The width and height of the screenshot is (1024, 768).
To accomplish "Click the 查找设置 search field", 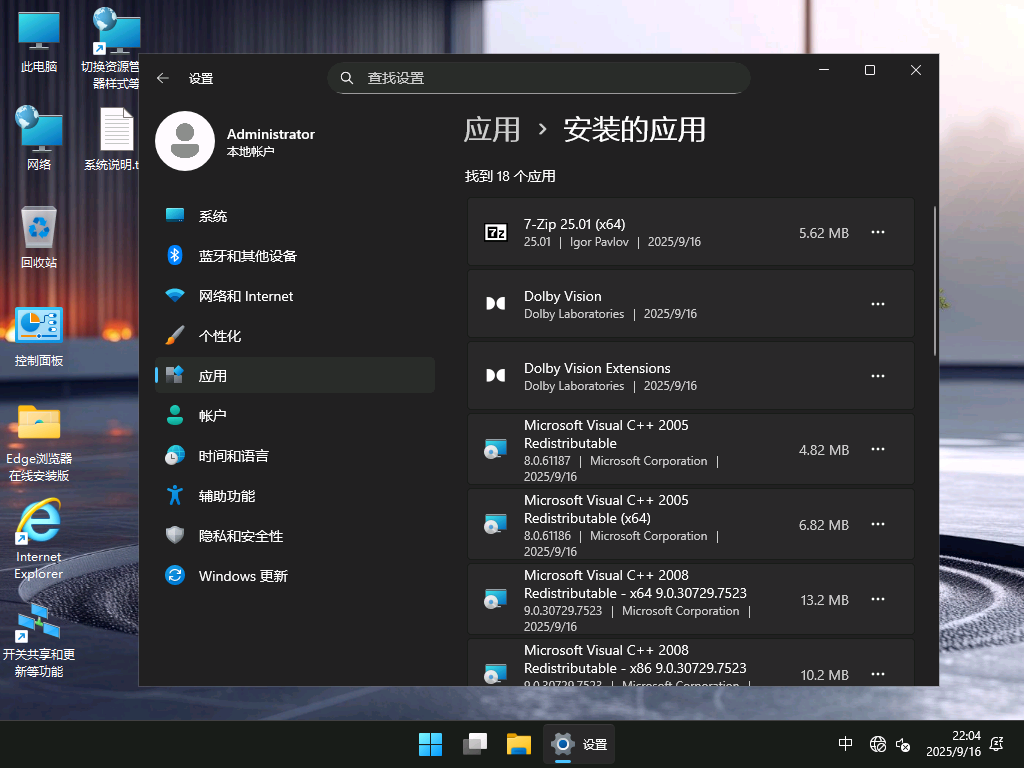I will pos(539,78).
